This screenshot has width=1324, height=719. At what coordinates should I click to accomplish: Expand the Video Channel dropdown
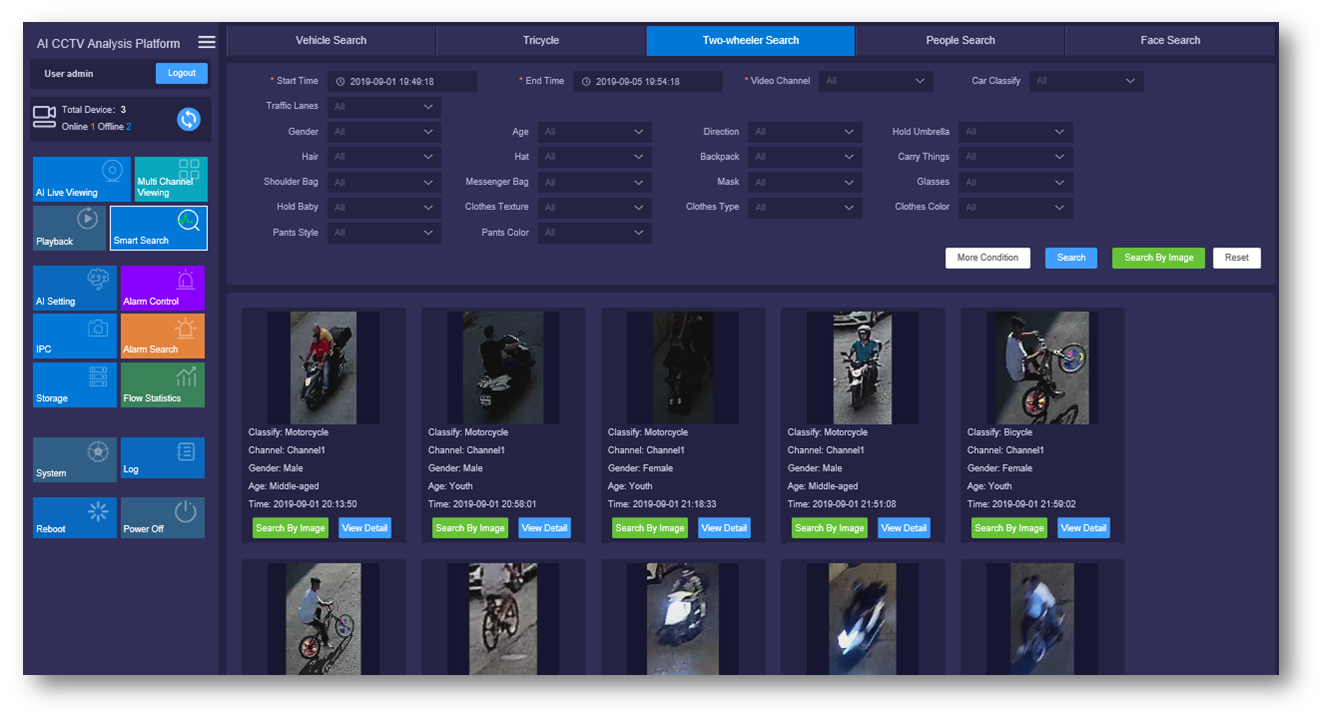pyautogui.click(x=875, y=81)
